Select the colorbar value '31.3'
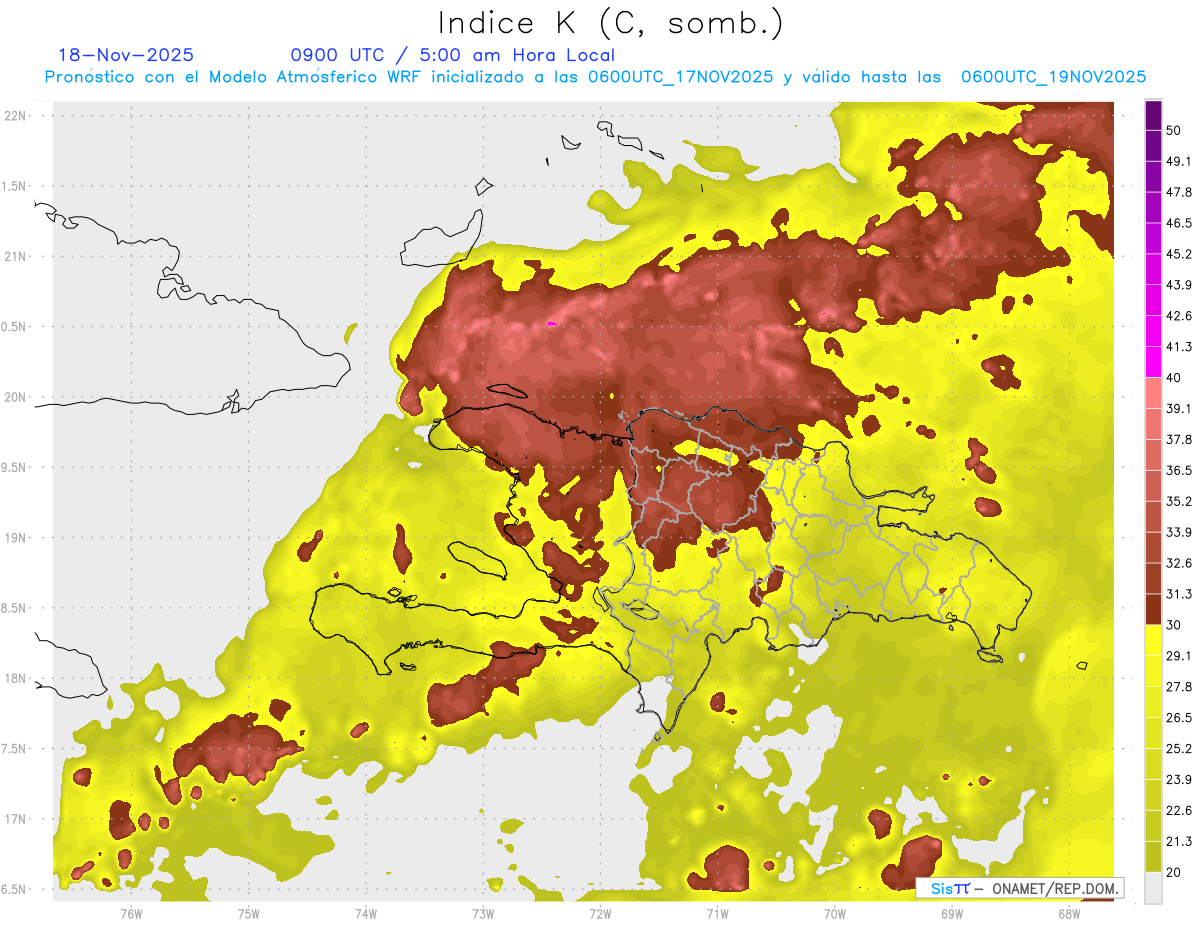 pos(1179,594)
